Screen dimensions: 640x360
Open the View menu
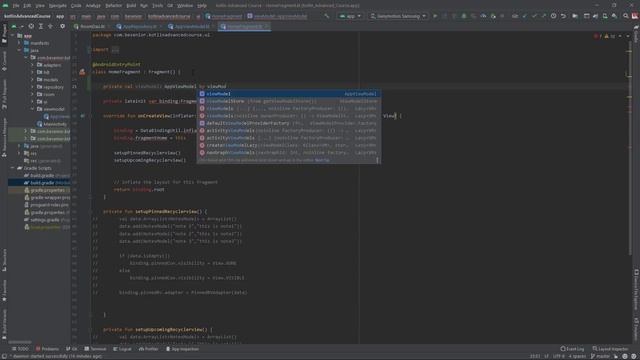[40, 6]
